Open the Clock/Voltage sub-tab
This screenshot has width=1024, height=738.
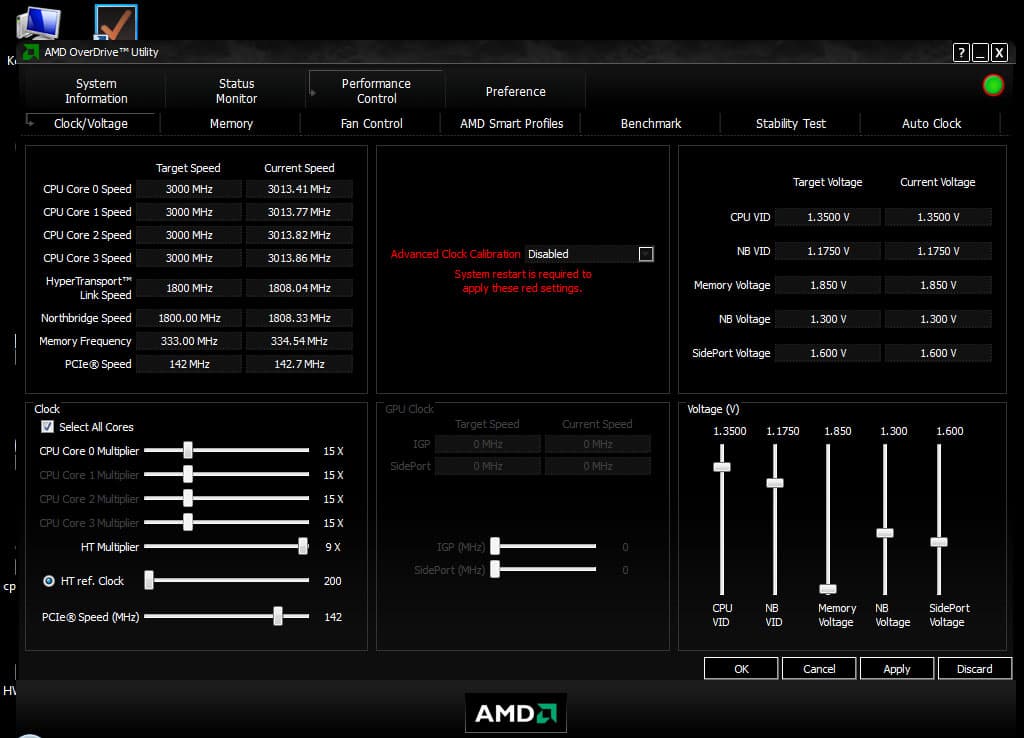click(91, 123)
